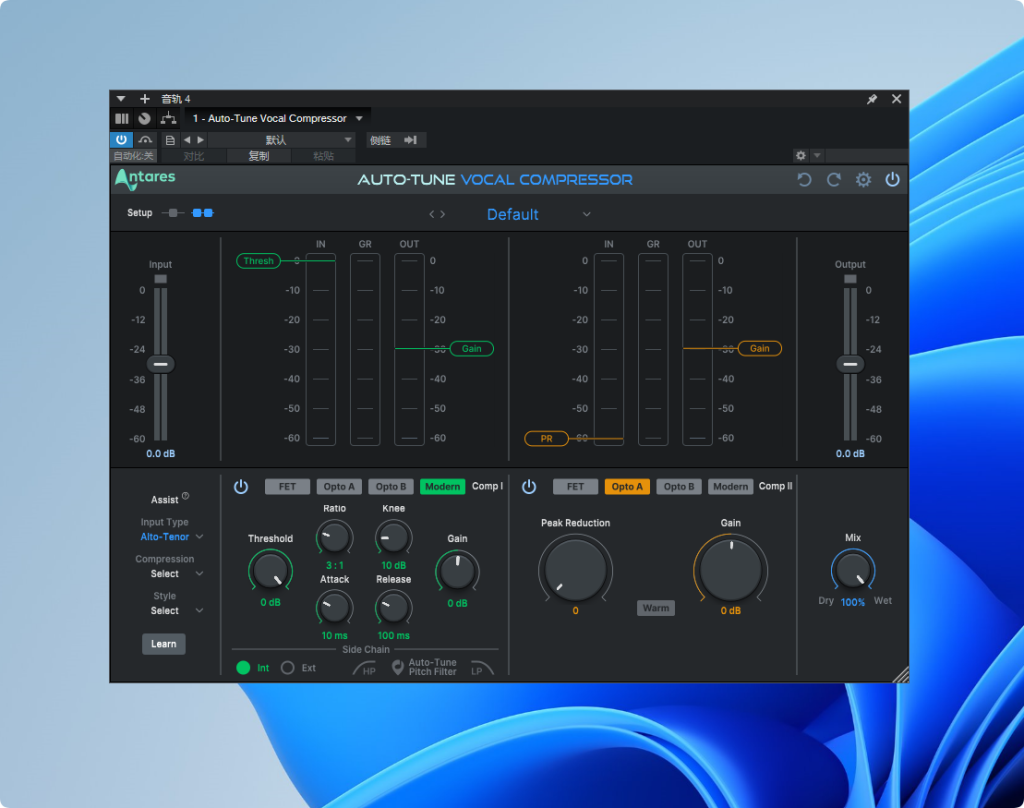The image size is (1024, 808).
Task: Open the plugin window triangle menu
Action: coord(121,99)
